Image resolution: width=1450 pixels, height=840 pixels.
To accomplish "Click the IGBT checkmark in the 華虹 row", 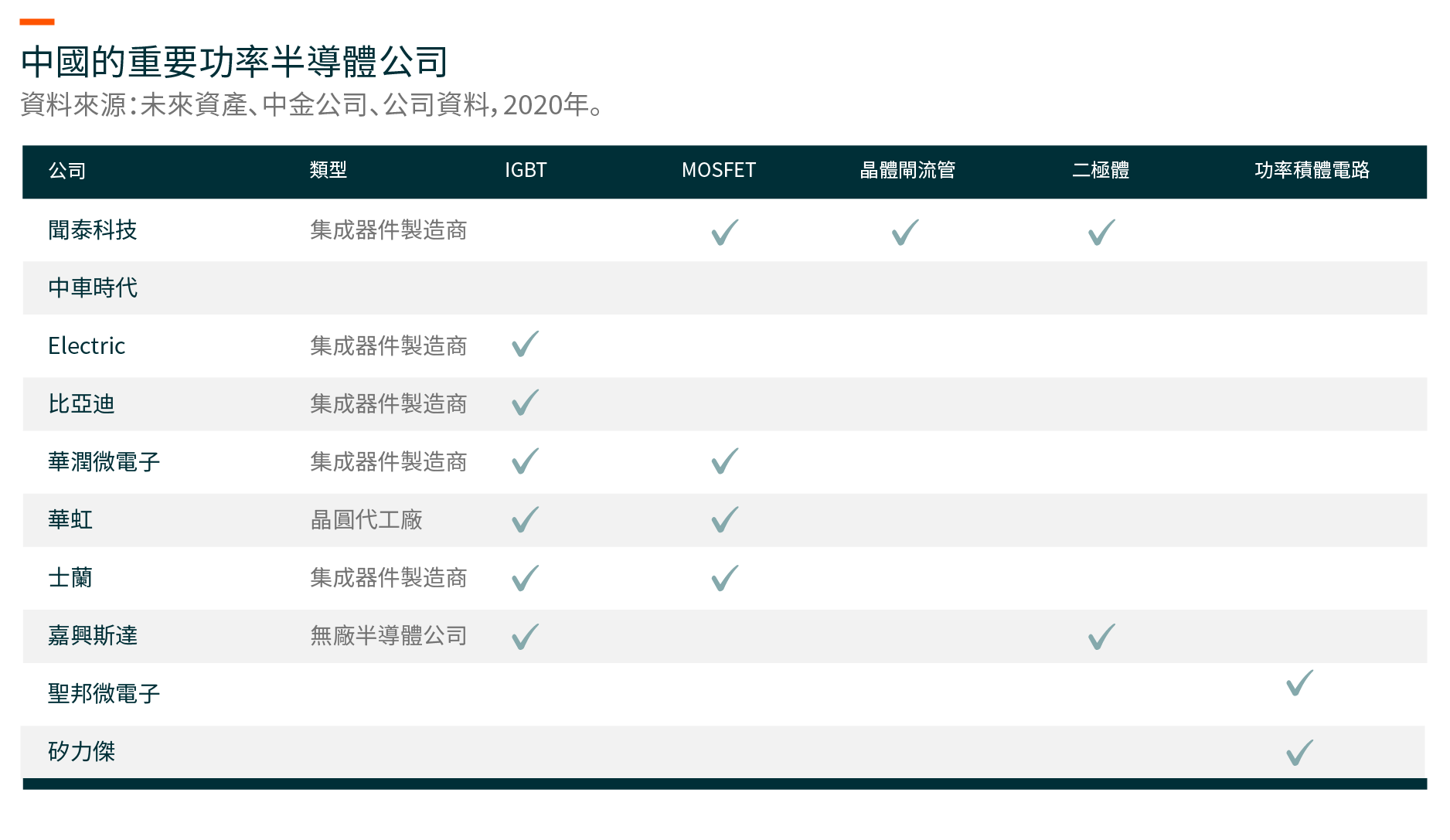I will (x=526, y=519).
